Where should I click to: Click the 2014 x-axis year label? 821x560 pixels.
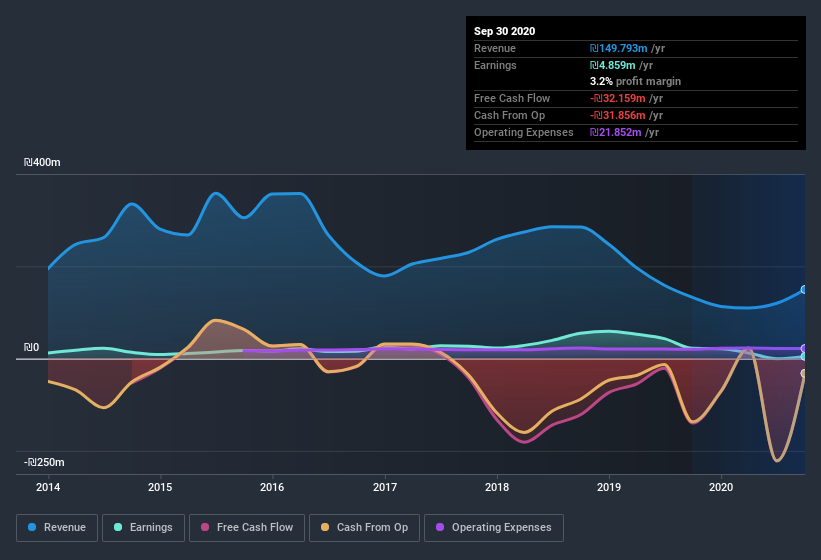click(x=48, y=488)
